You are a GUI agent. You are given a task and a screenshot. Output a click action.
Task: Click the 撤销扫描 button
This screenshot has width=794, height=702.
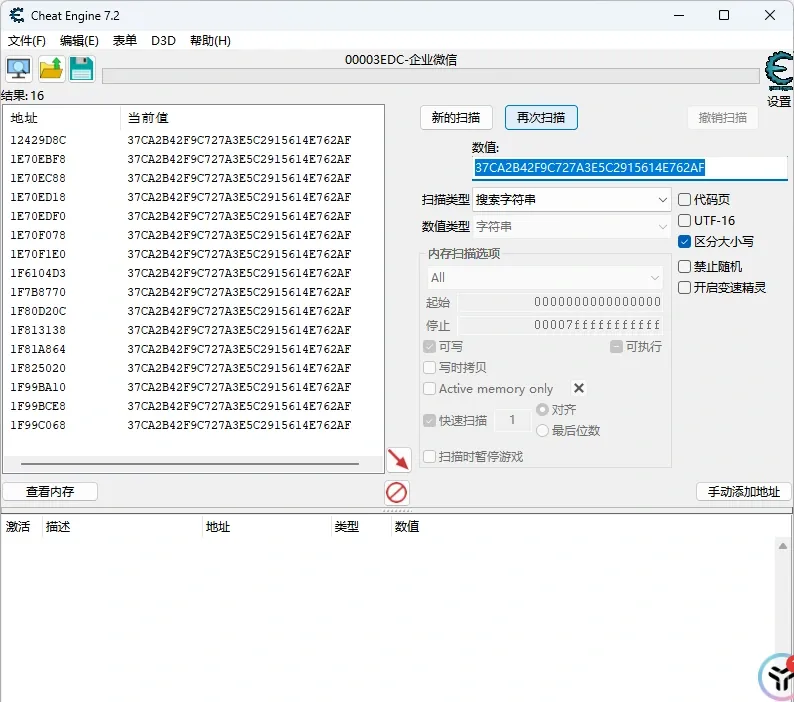point(723,118)
